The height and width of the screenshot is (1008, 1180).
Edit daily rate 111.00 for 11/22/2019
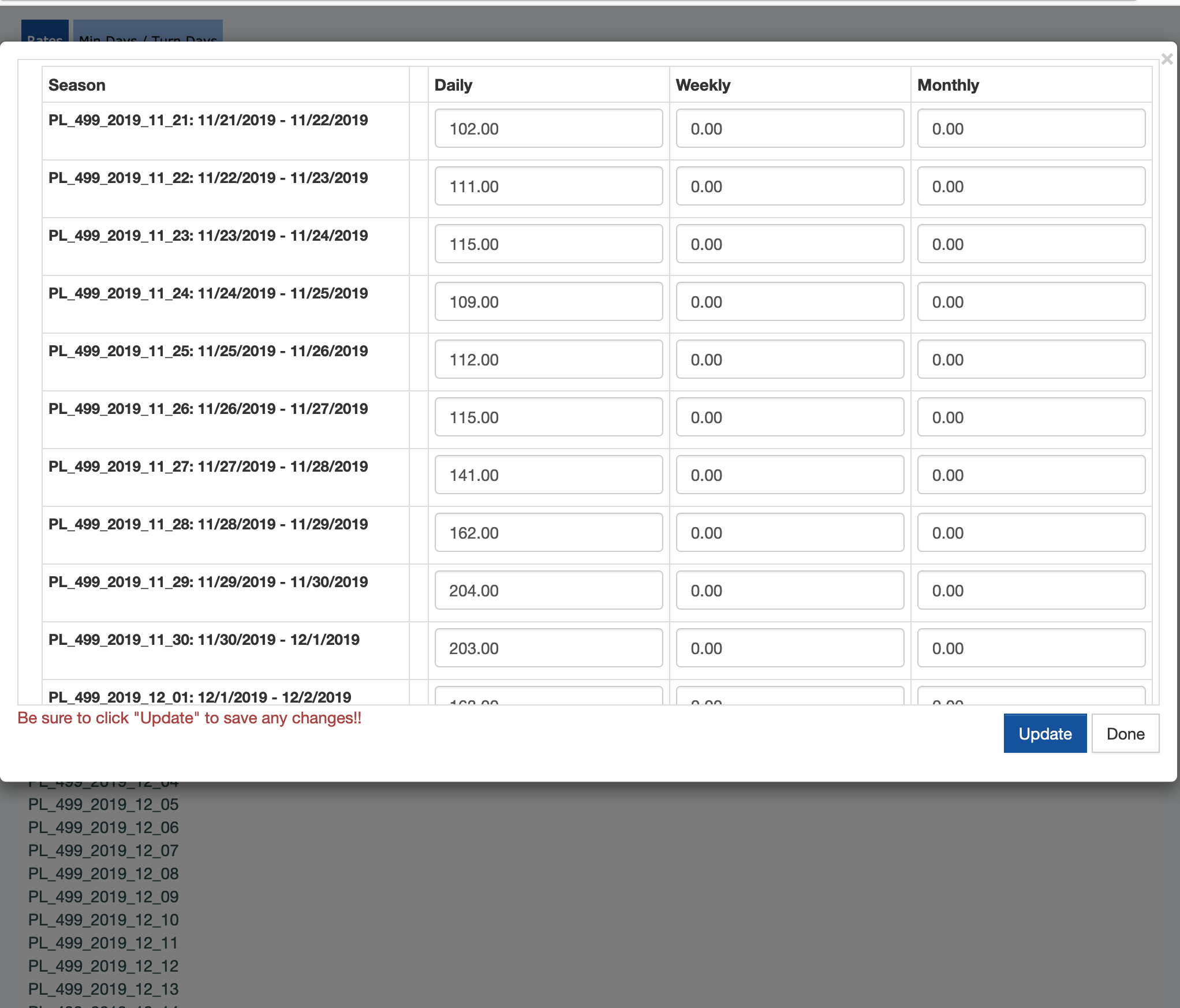pos(548,186)
